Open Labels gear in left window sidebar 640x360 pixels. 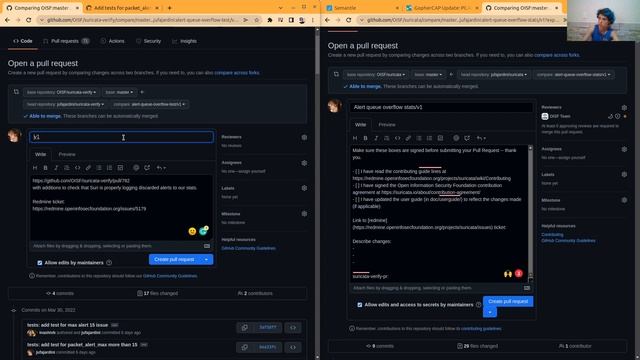304,188
